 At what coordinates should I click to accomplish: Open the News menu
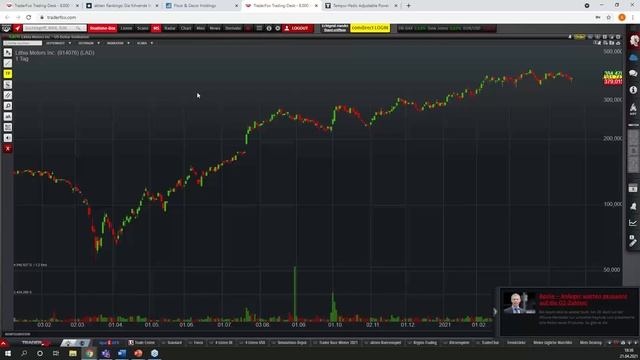[215, 28]
